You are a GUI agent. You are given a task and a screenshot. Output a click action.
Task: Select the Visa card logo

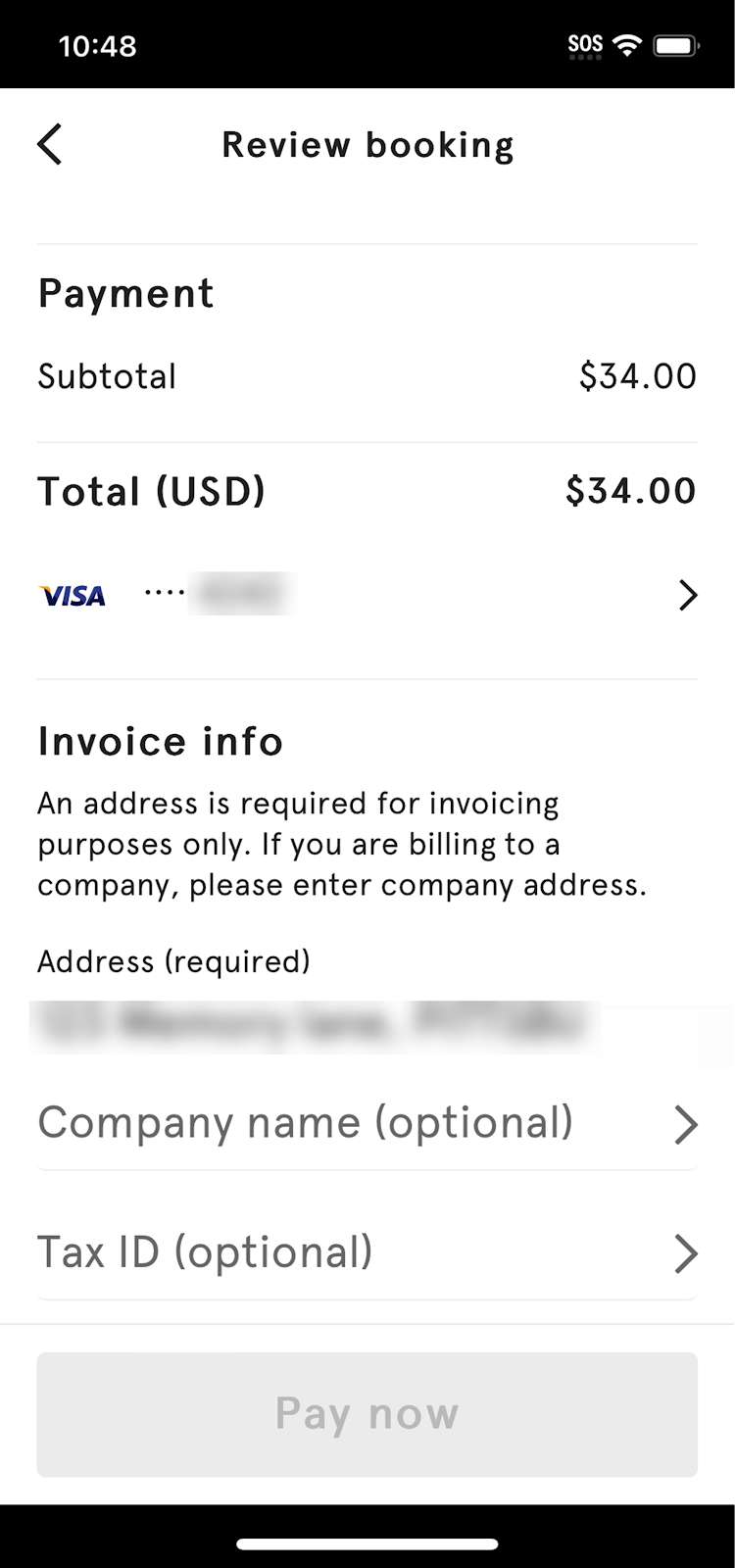point(71,594)
